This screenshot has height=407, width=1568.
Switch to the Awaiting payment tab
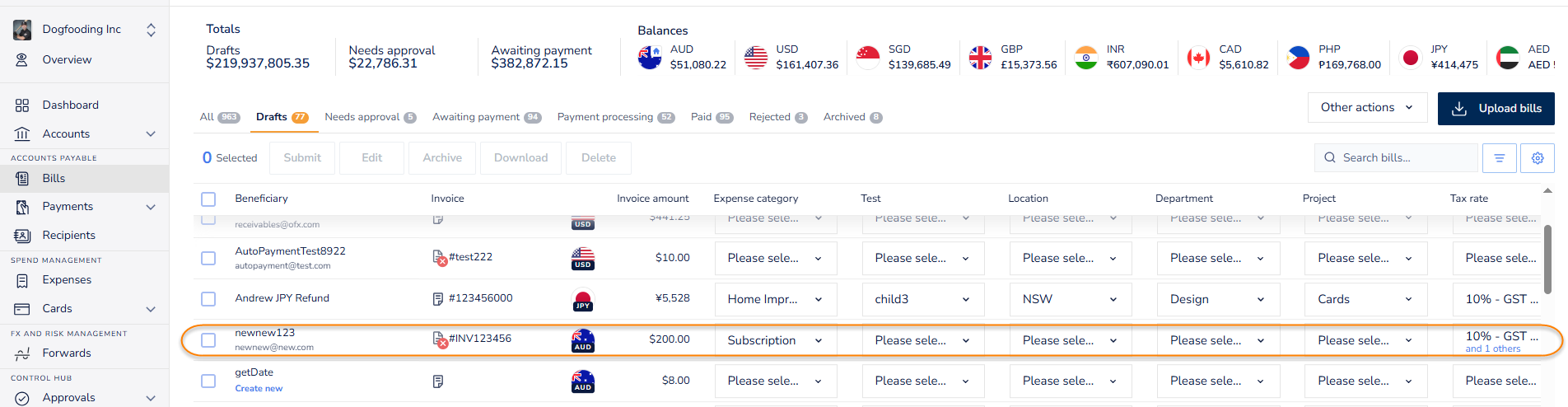pyautogui.click(x=487, y=117)
